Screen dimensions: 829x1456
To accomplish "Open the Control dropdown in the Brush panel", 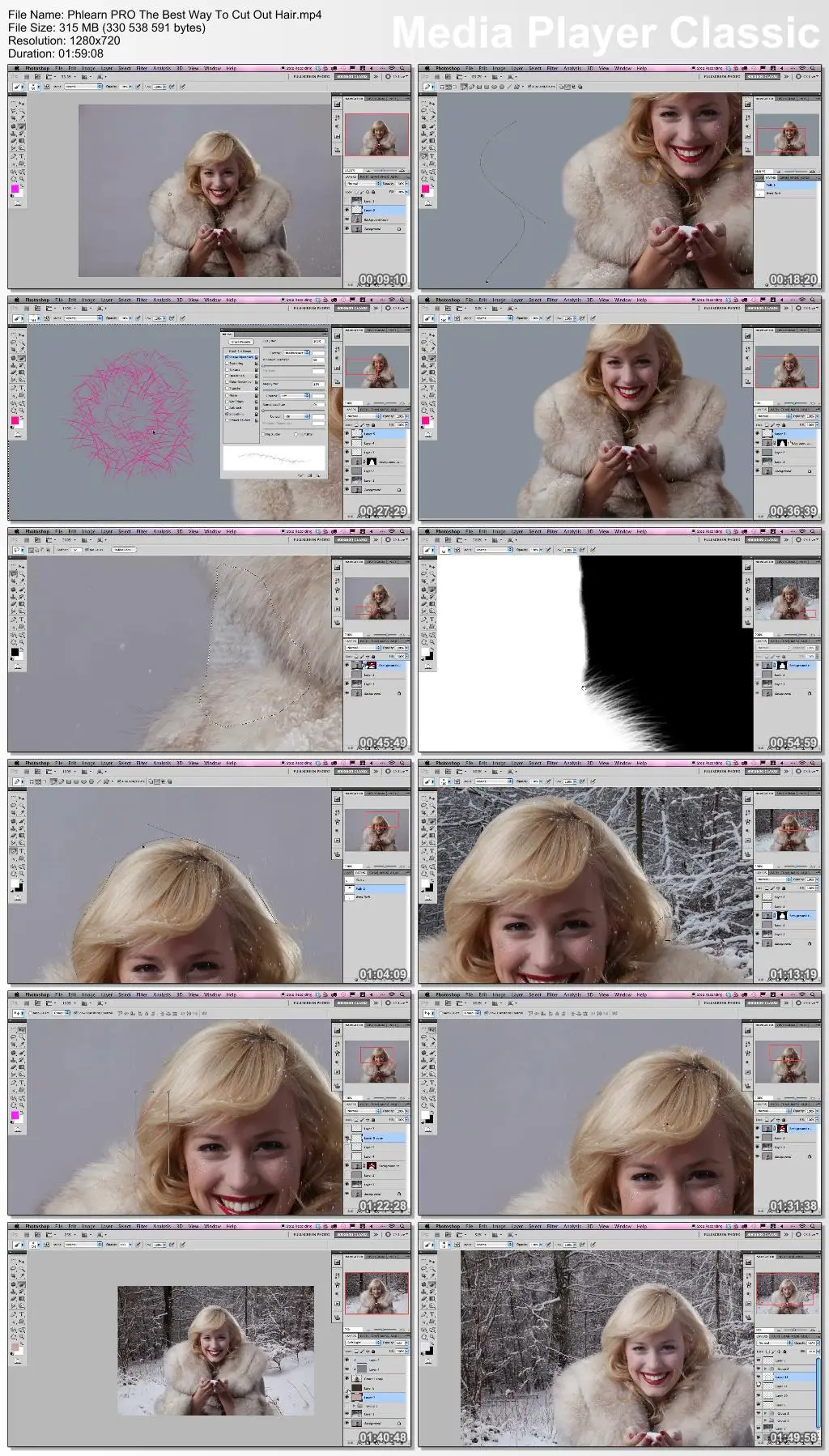I will 297,353.
